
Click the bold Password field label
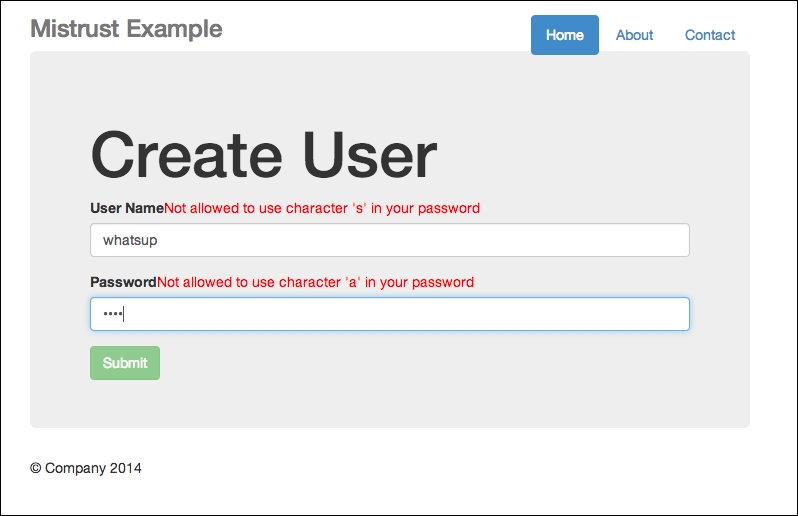(123, 282)
